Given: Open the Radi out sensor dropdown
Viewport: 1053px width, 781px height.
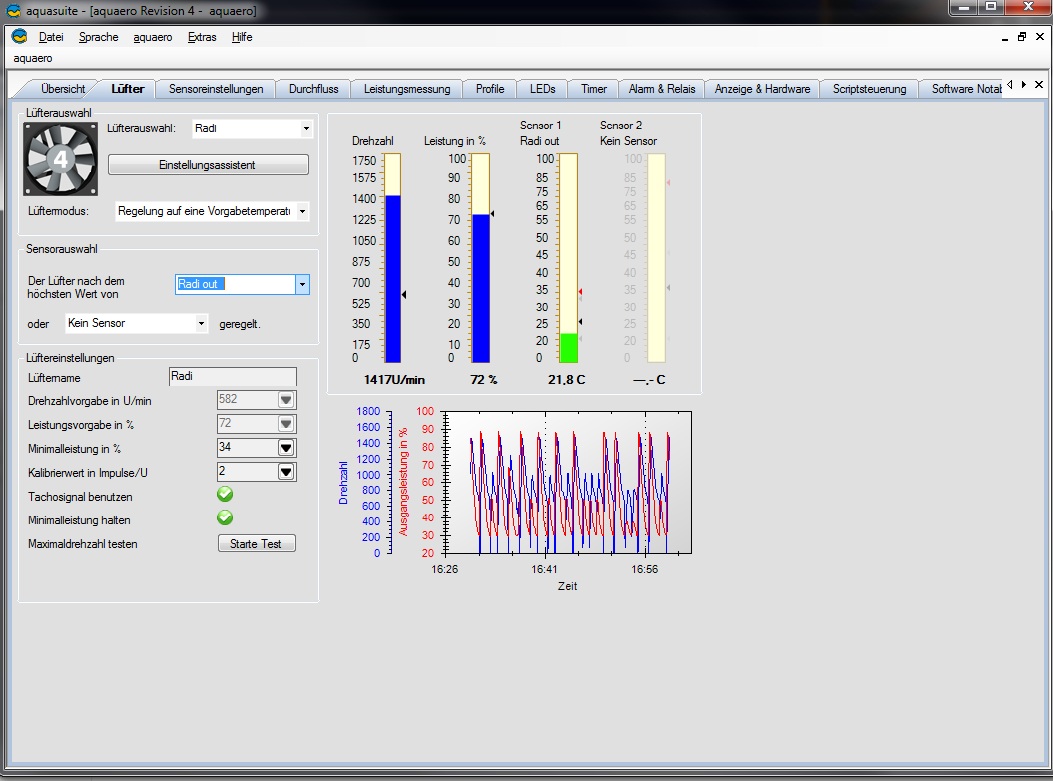Looking at the screenshot, I should pyautogui.click(x=302, y=285).
